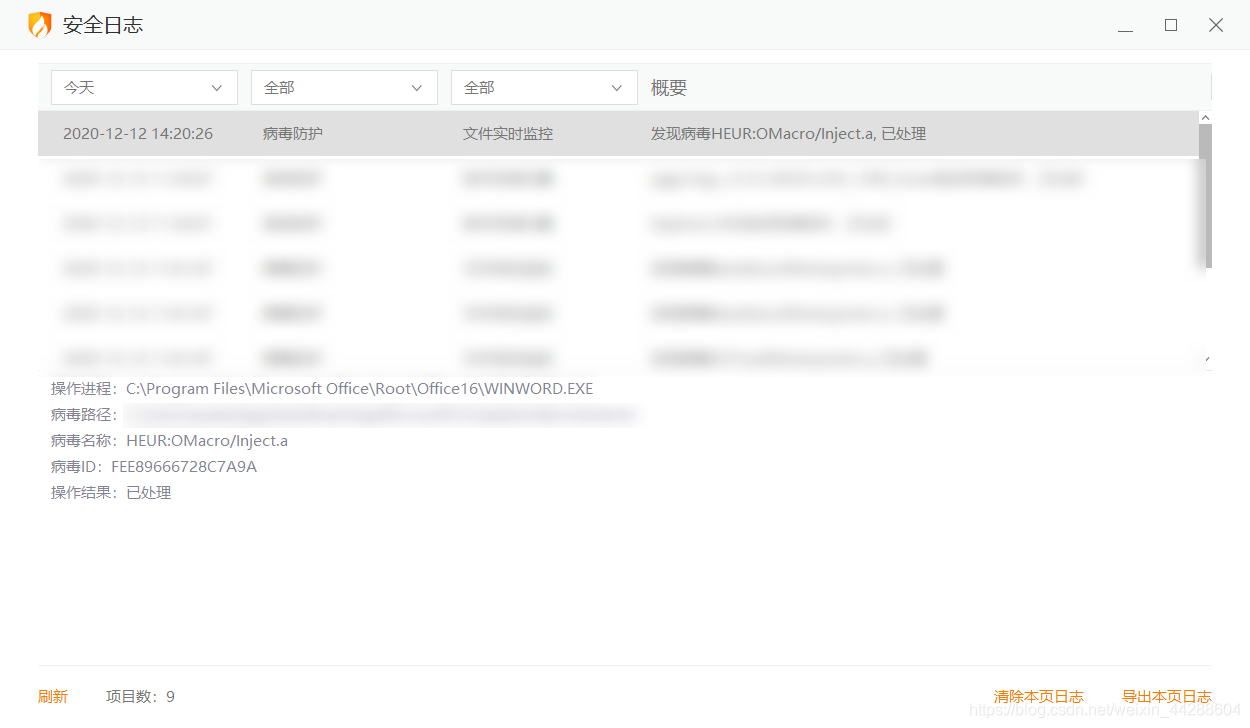The height and width of the screenshot is (728, 1250).
Task: Click 清除本页日志 to clear logs
Action: coord(1039,697)
